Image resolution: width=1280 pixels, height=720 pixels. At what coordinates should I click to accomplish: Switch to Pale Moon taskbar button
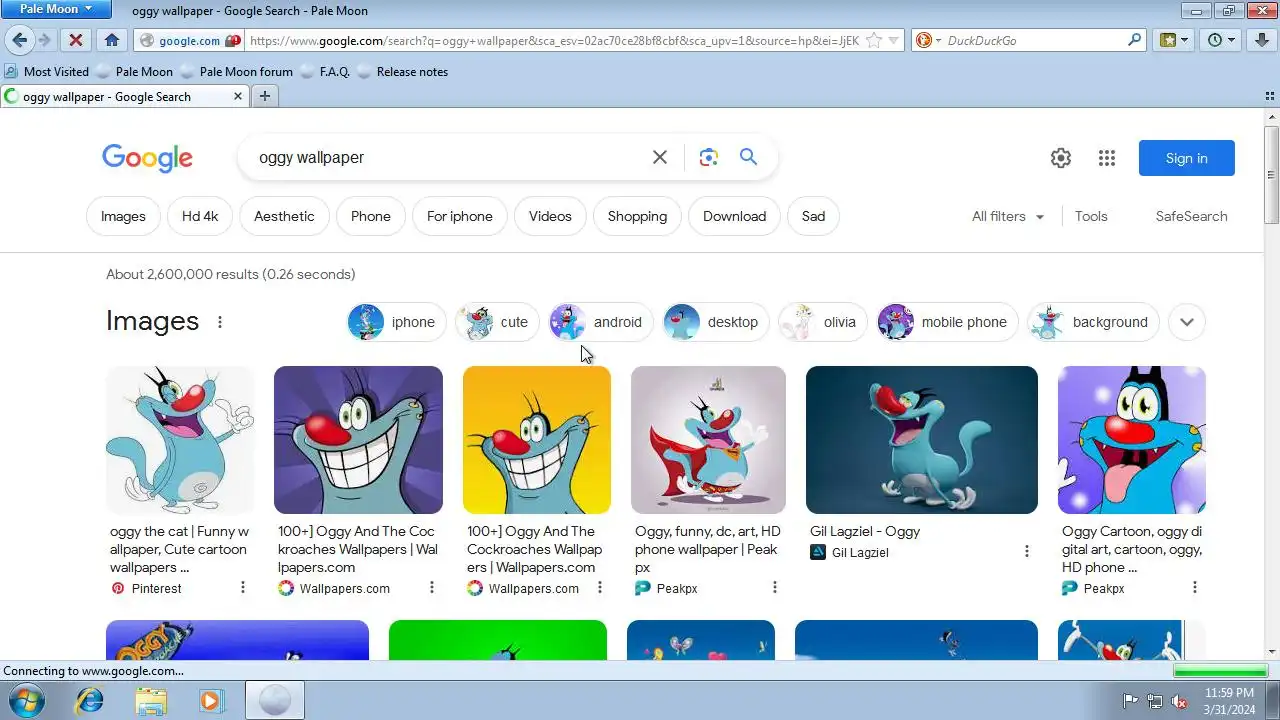coord(274,701)
